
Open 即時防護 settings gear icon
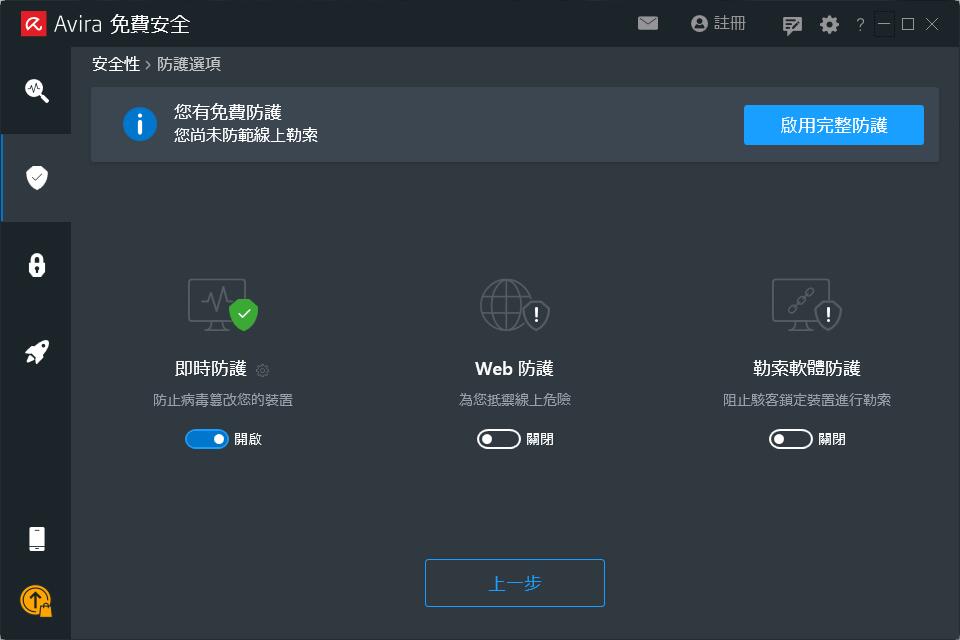coord(263,371)
